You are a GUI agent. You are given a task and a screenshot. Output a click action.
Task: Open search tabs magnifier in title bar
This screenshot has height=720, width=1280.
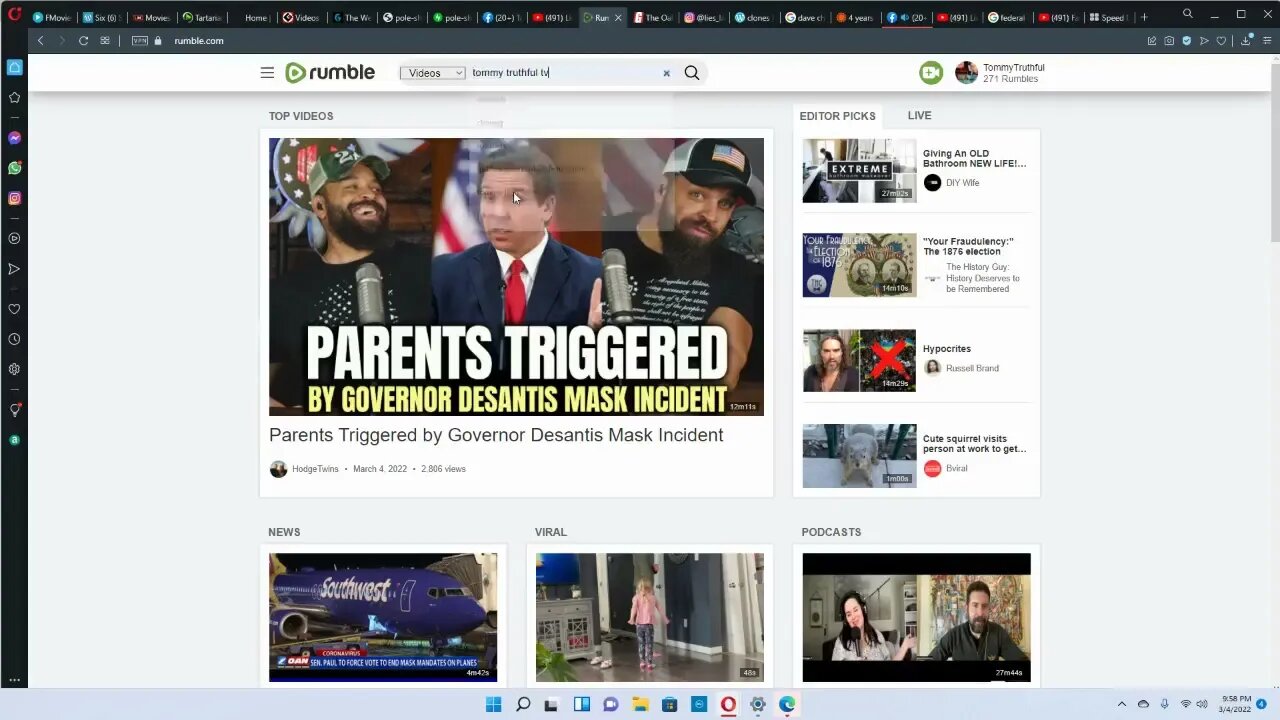click(x=1187, y=14)
